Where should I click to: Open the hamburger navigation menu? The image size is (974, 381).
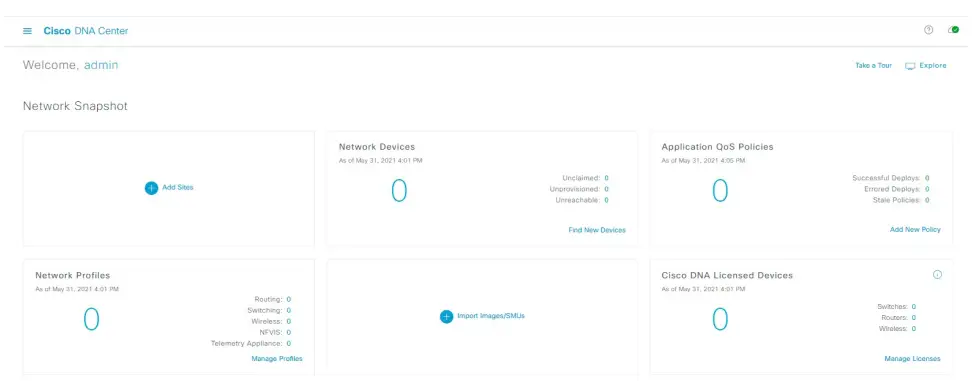[27, 30]
